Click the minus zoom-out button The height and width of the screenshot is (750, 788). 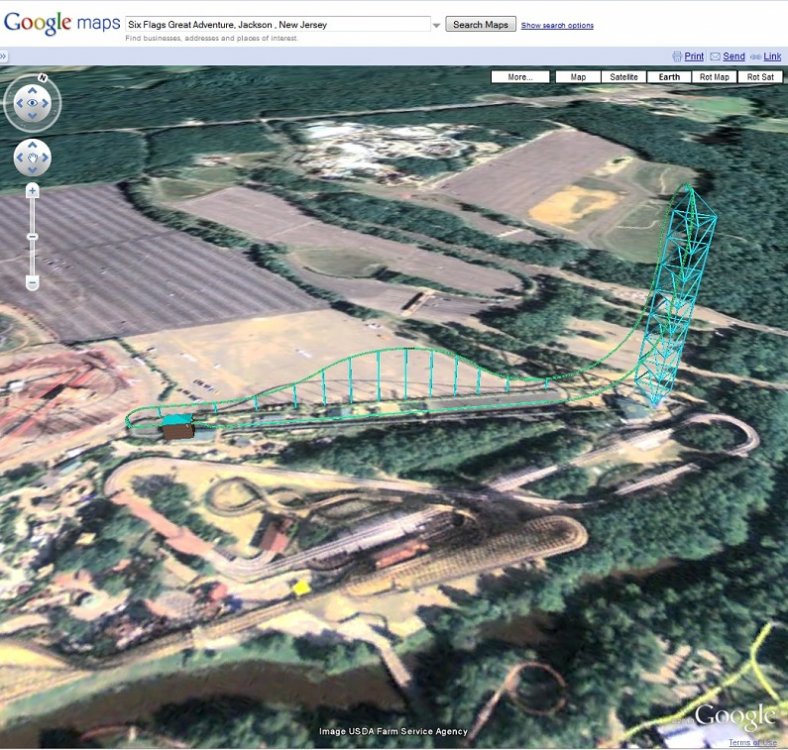(32, 283)
